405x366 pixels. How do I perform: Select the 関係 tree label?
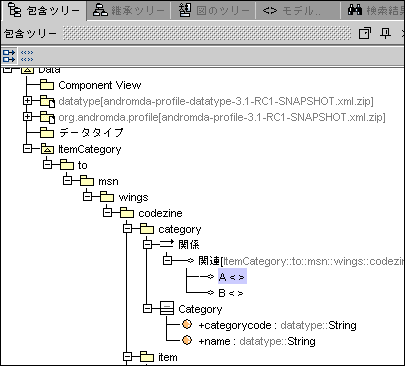[189, 245]
